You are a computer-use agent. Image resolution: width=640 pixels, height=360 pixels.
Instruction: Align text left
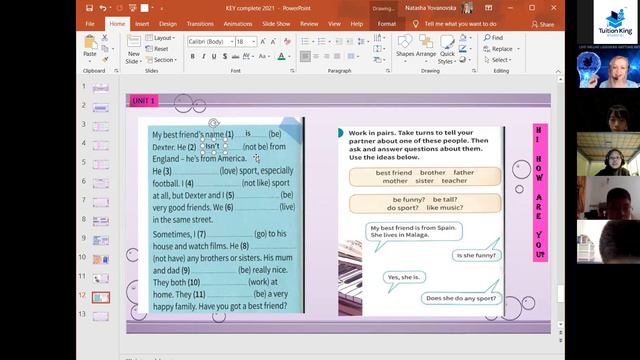click(305, 56)
